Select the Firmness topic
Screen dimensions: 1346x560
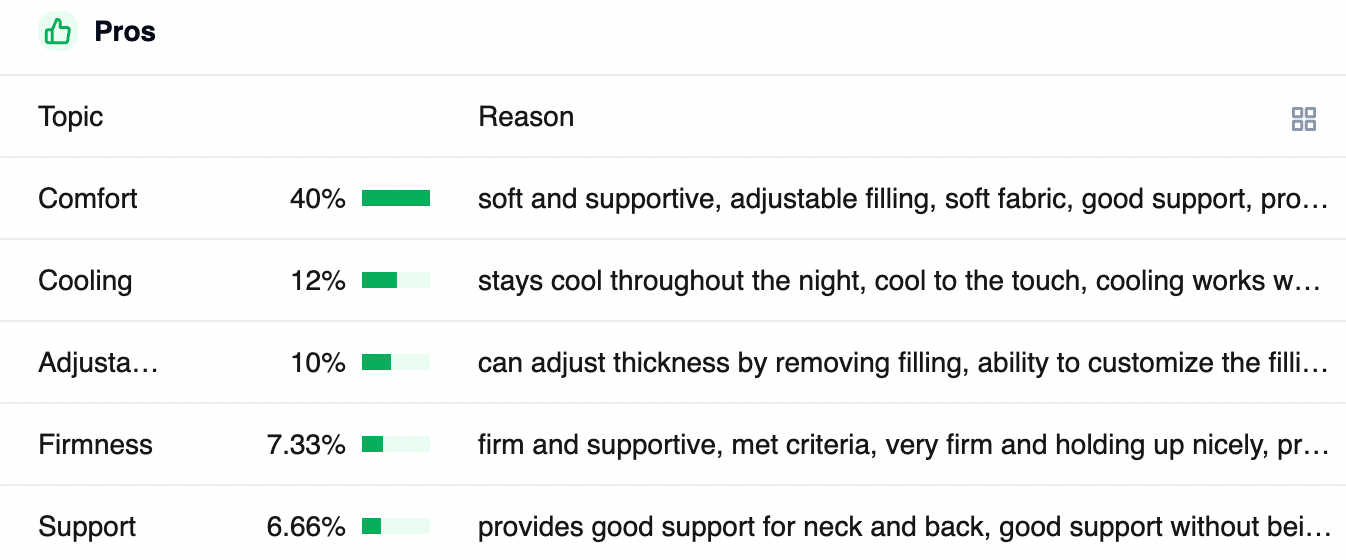pos(95,444)
